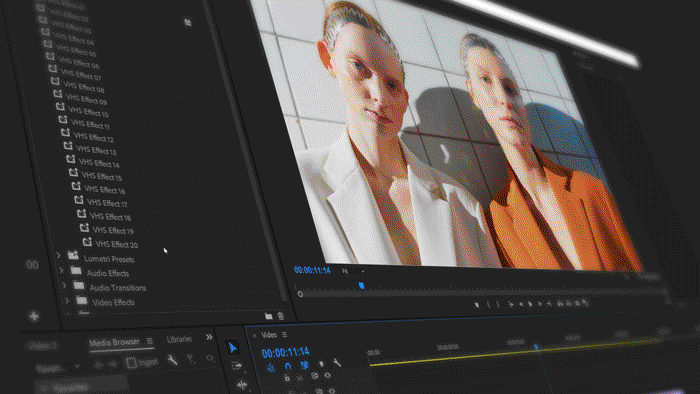Open Media Browser wrench settings icon

[x=172, y=360]
